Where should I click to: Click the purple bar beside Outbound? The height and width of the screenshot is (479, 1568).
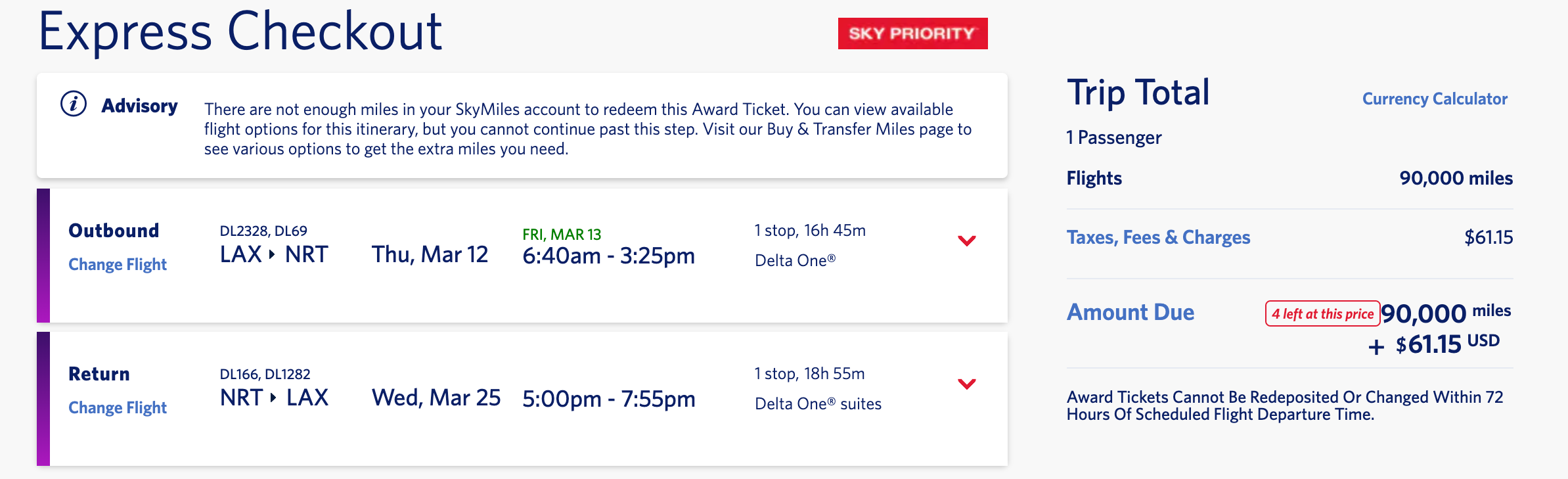43,256
